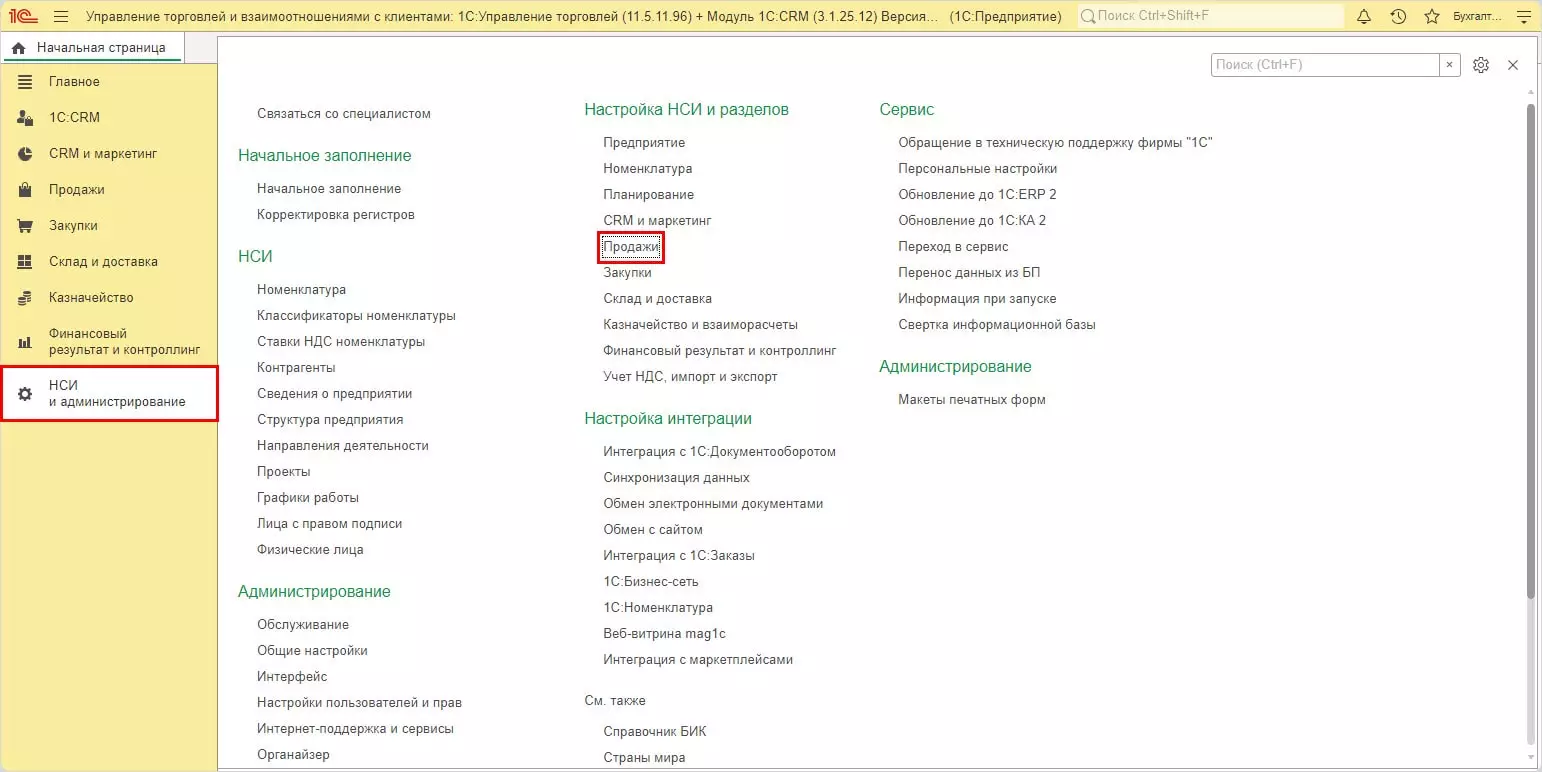The height and width of the screenshot is (772, 1542).
Task: Open Интеграция с маркетплейсами
Action: [x=698, y=660]
